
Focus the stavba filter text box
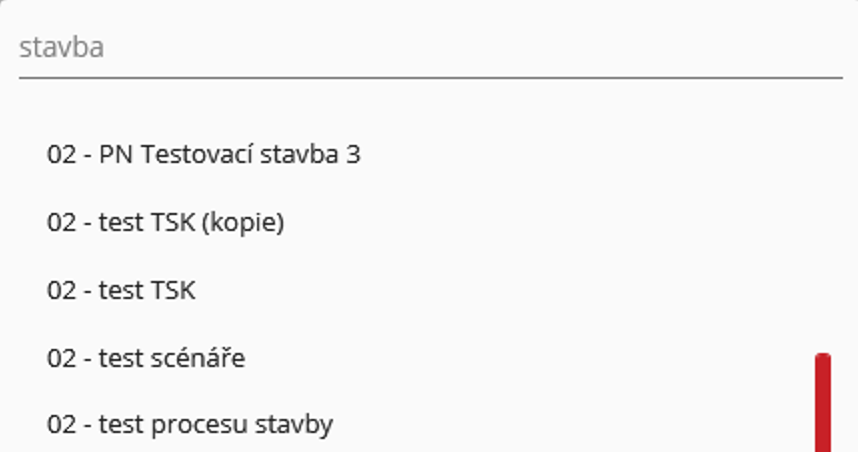click(x=430, y=48)
